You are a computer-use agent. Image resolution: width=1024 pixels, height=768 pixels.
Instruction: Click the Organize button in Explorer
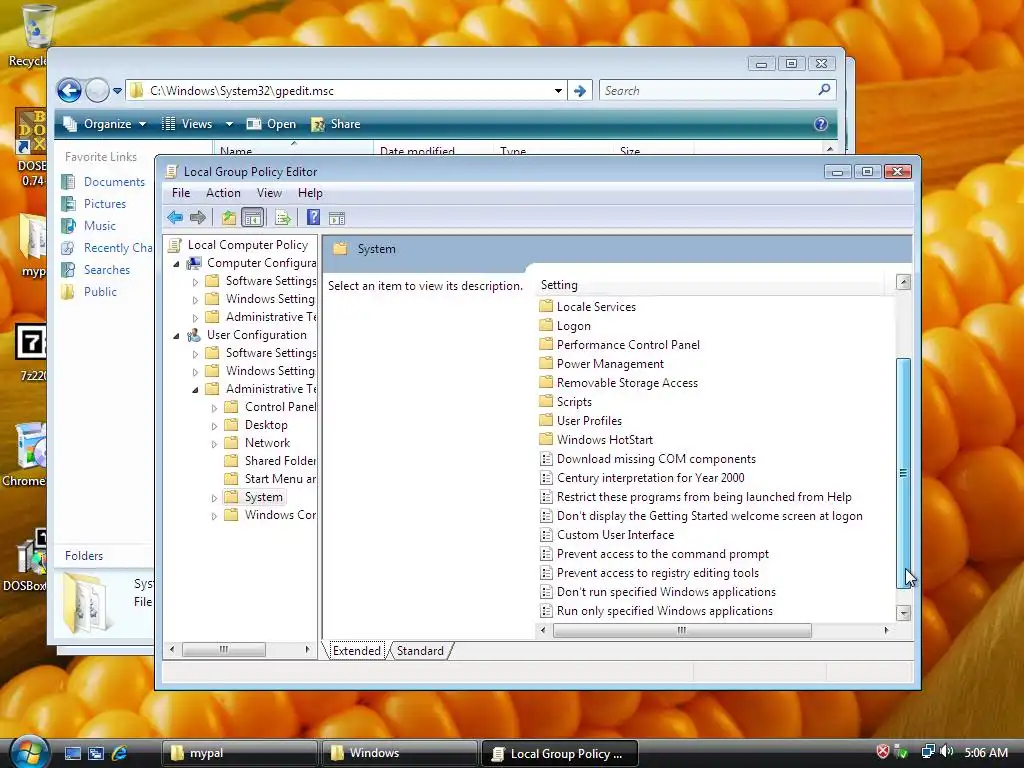pyautogui.click(x=104, y=124)
